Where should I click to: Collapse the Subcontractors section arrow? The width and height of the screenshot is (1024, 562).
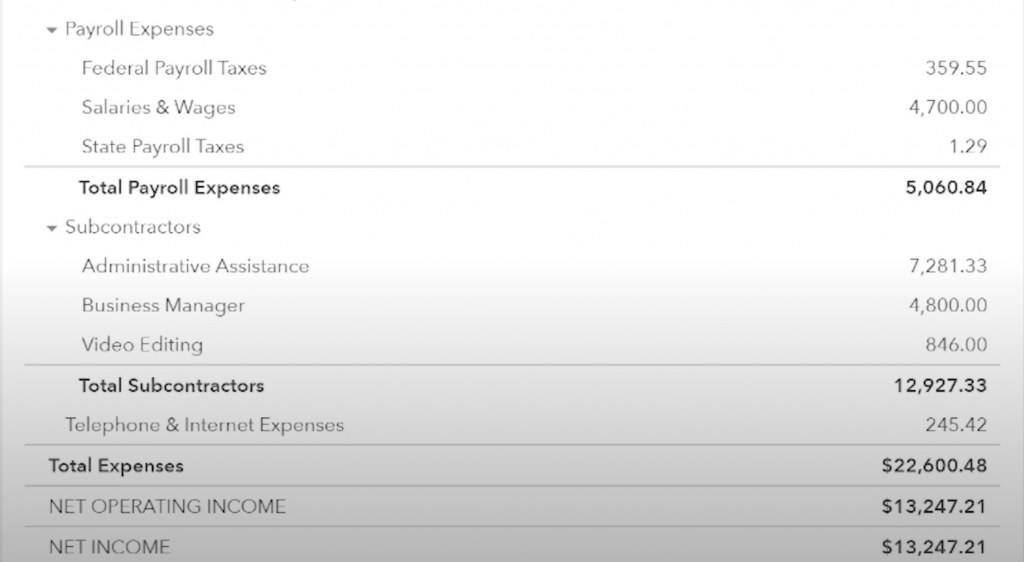[x=52, y=228]
